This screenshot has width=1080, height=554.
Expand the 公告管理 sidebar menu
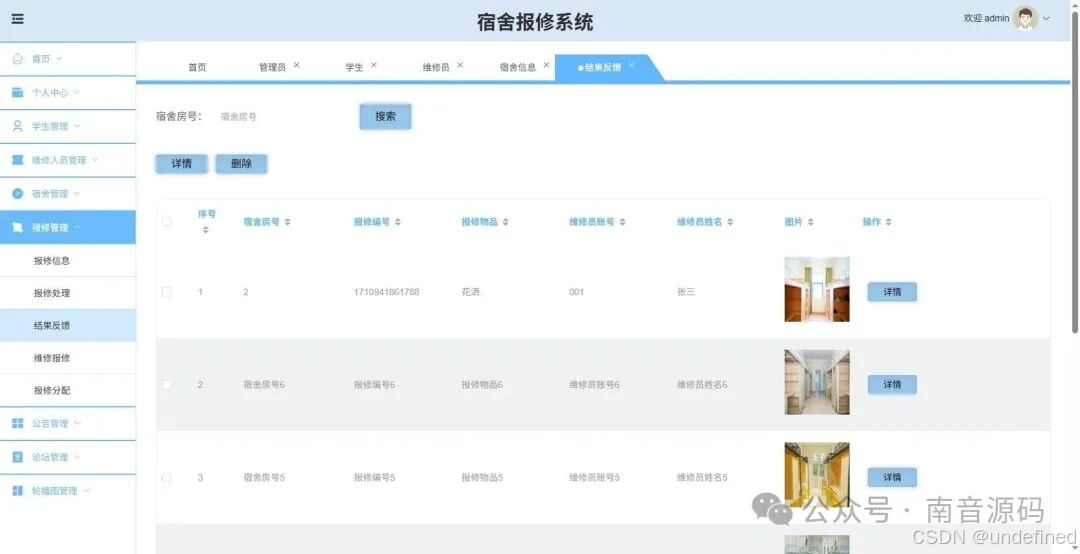(76, 422)
